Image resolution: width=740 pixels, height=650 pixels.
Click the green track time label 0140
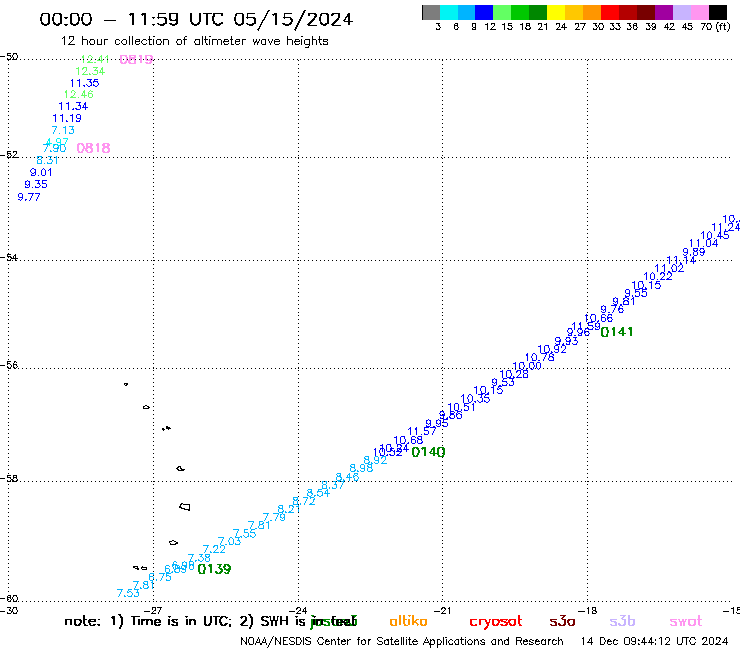coord(428,452)
